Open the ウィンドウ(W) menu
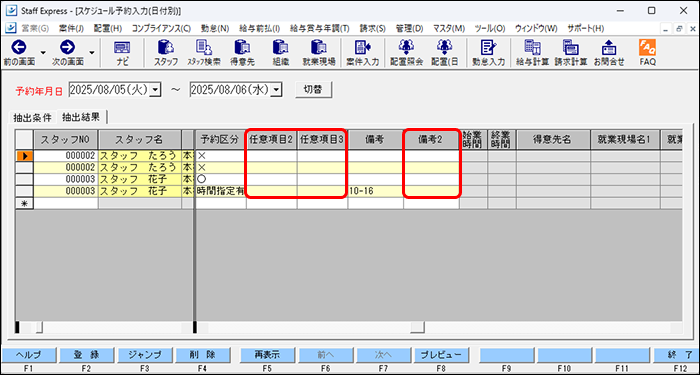This screenshot has width=700, height=375. click(536, 28)
